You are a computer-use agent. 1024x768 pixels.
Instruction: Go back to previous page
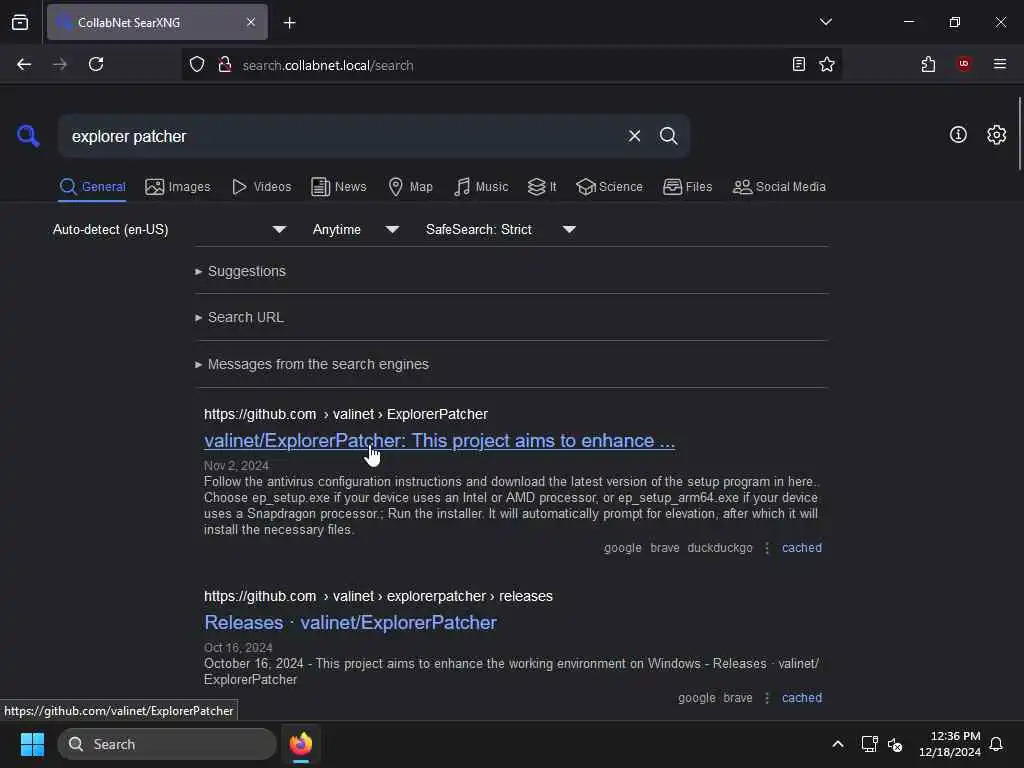24,64
